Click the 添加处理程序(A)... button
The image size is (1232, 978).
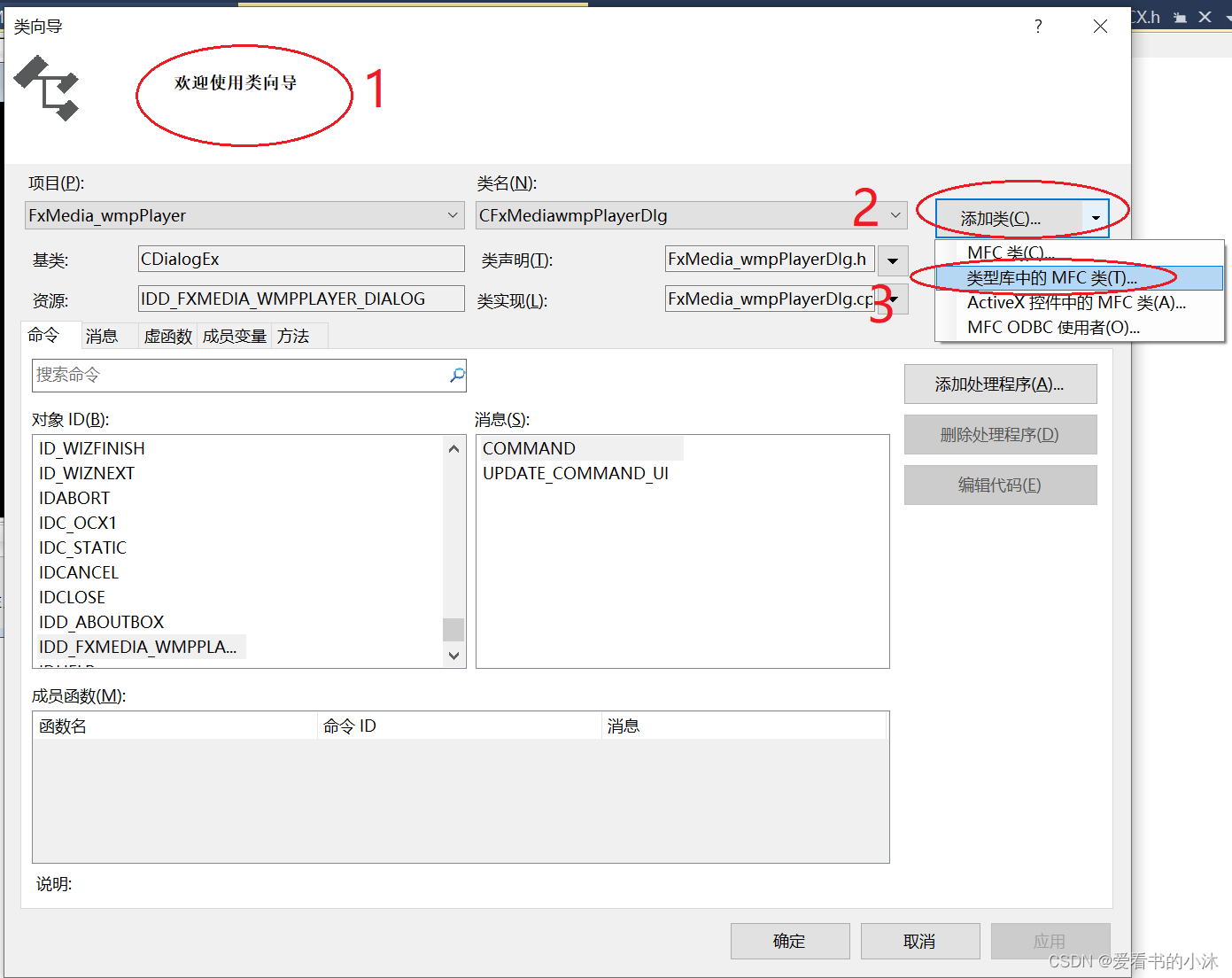pyautogui.click(x=1000, y=384)
